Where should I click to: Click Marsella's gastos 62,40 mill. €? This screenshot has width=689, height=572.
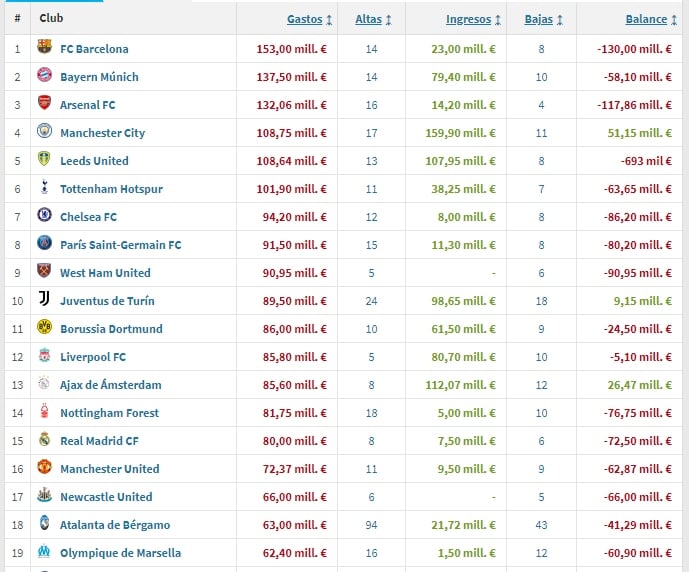pyautogui.click(x=295, y=553)
